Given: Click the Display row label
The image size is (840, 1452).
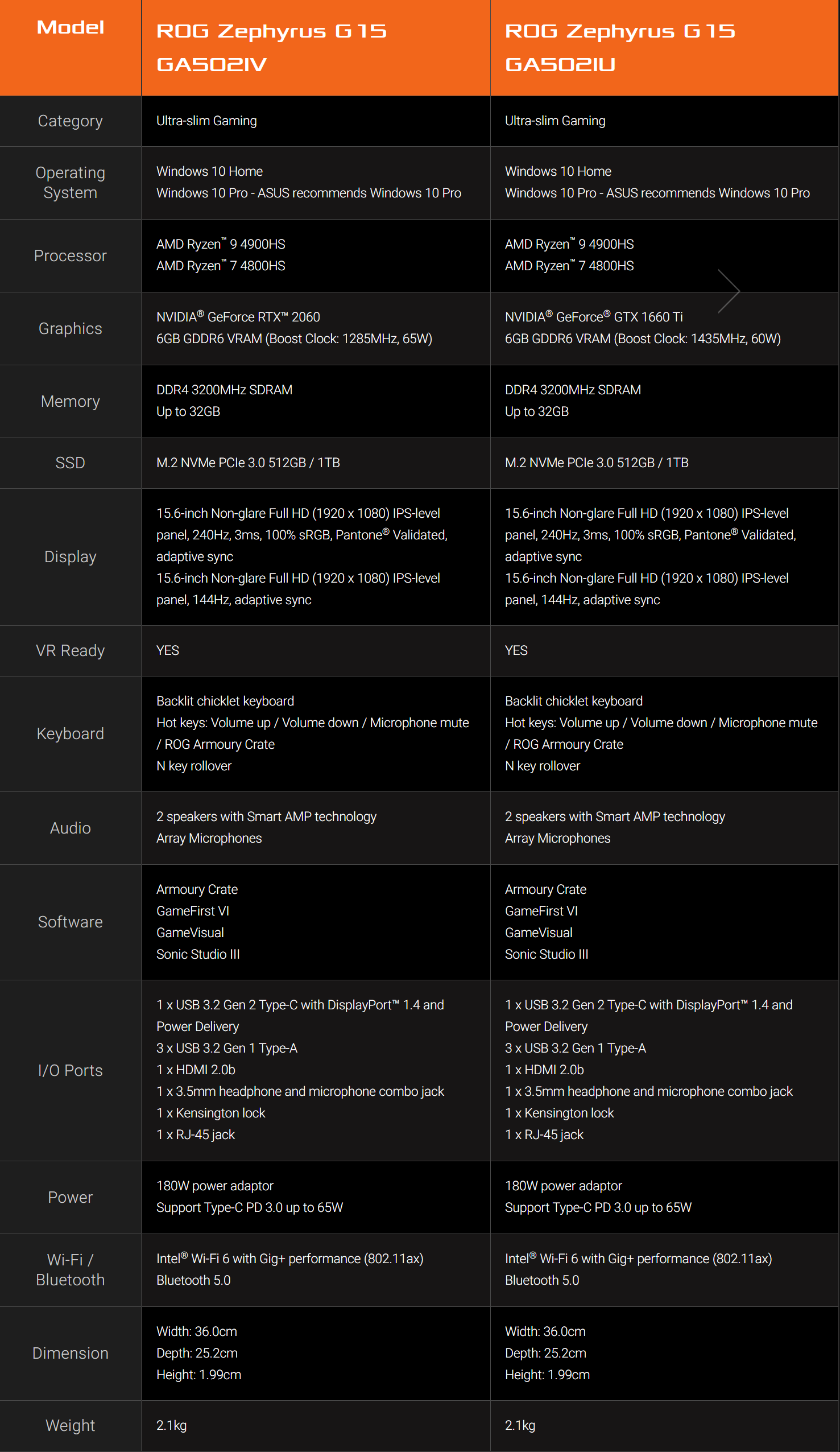Looking at the screenshot, I should click(x=71, y=556).
